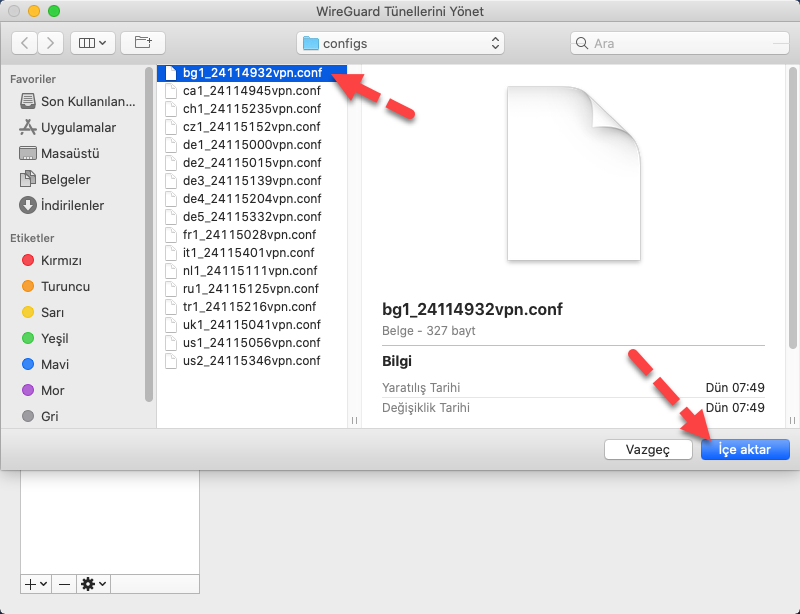
Task: Click the remove tunnel minus button
Action: pos(64,584)
